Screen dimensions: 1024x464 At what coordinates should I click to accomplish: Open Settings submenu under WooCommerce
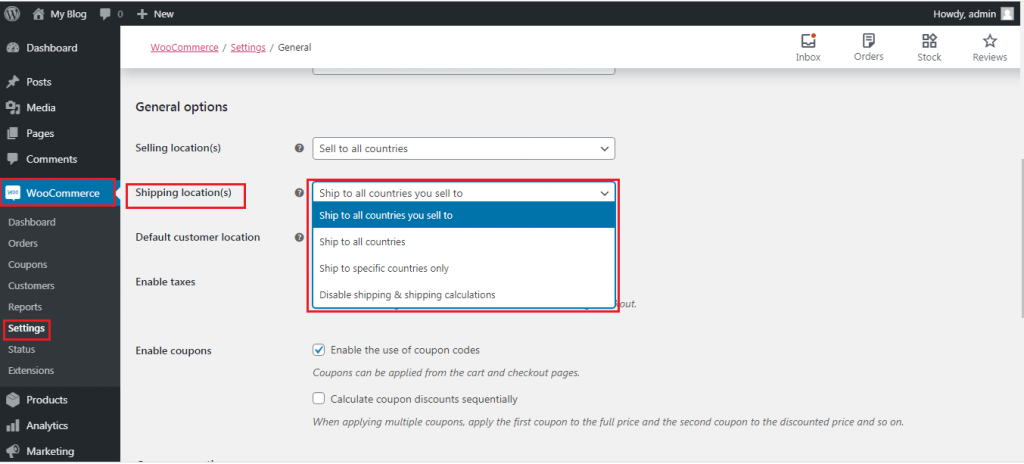27,328
